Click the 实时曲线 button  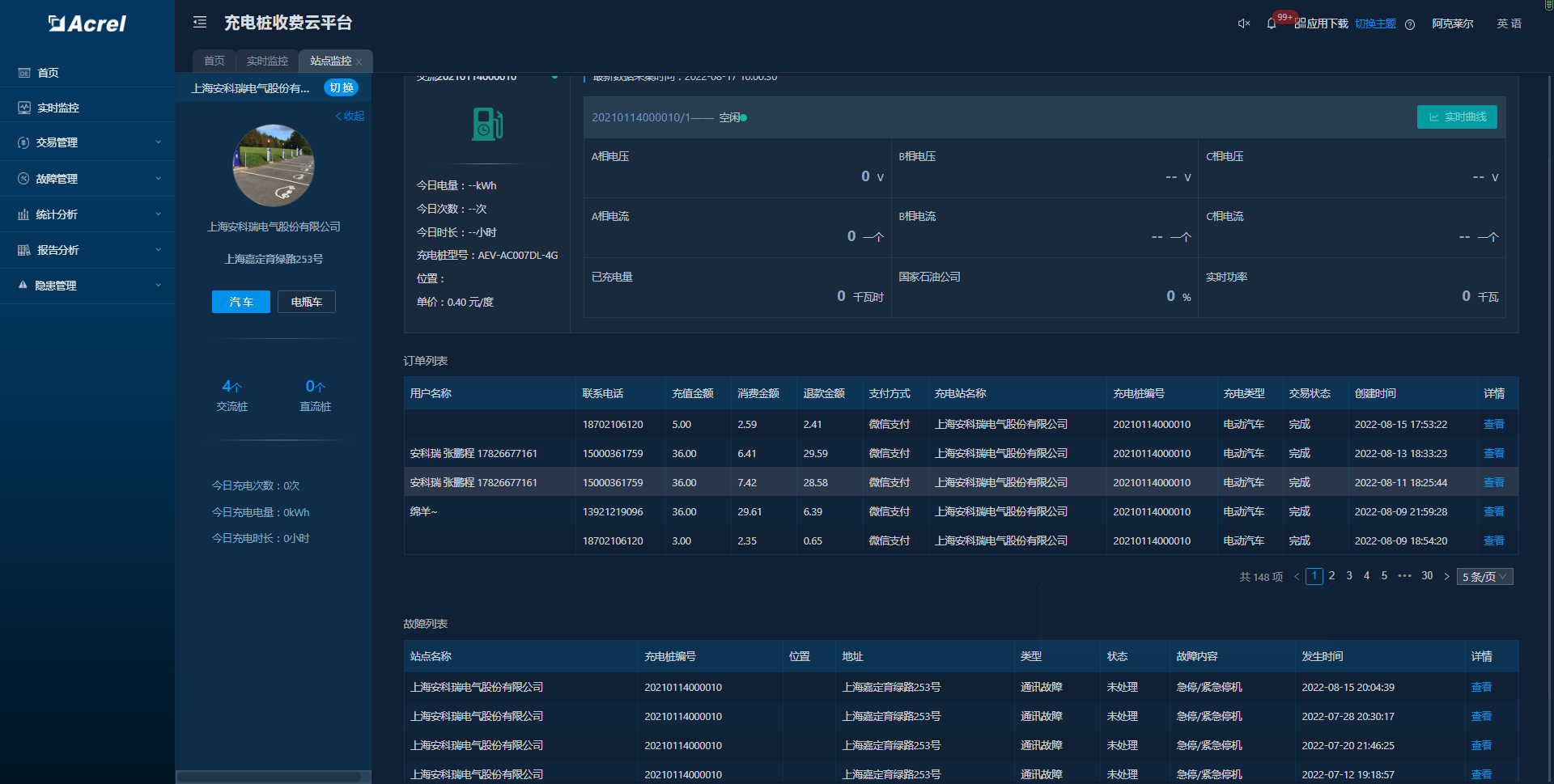pyautogui.click(x=1457, y=117)
